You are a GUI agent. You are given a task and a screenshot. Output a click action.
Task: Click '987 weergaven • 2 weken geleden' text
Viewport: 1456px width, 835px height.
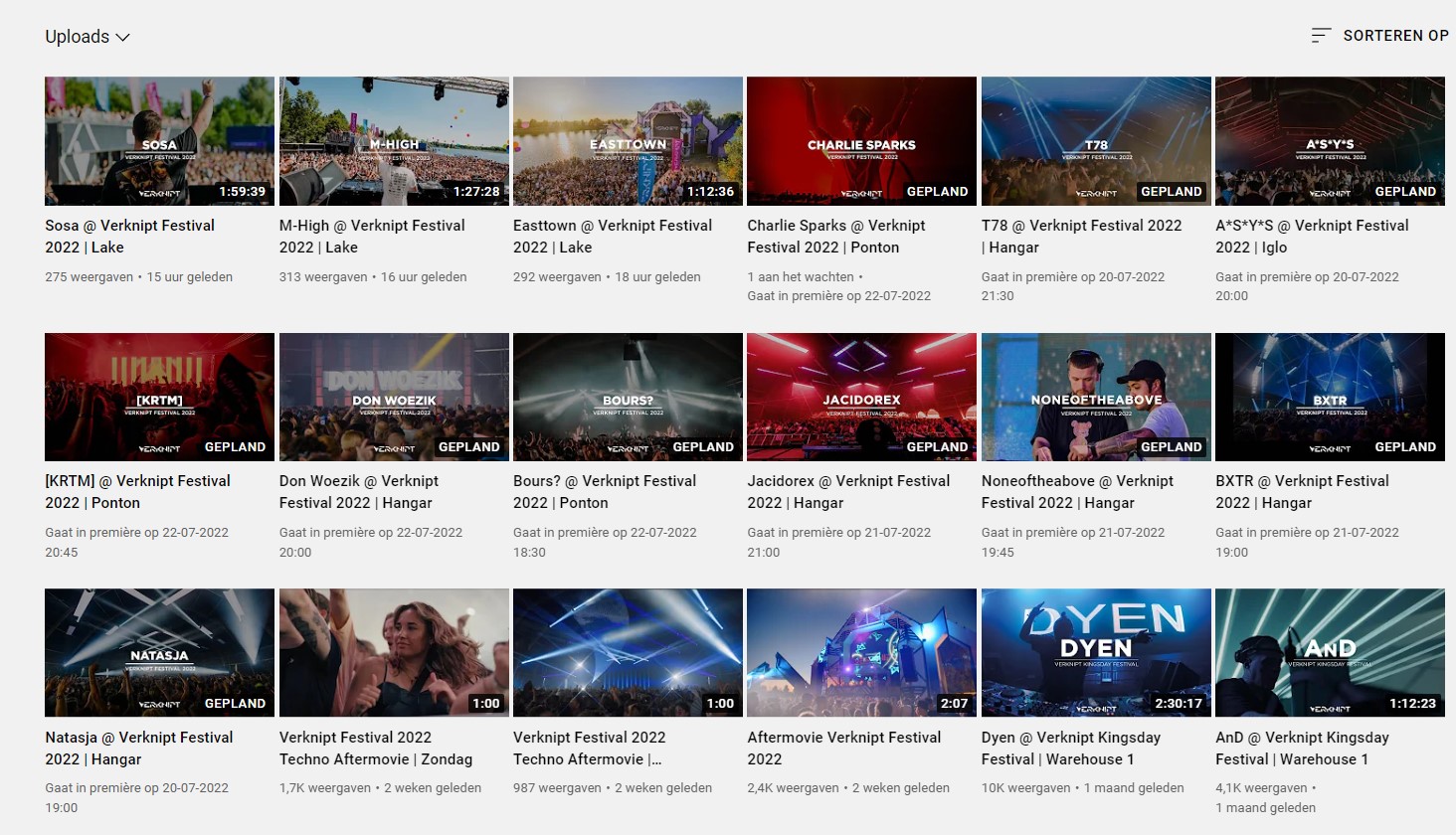coord(613,788)
